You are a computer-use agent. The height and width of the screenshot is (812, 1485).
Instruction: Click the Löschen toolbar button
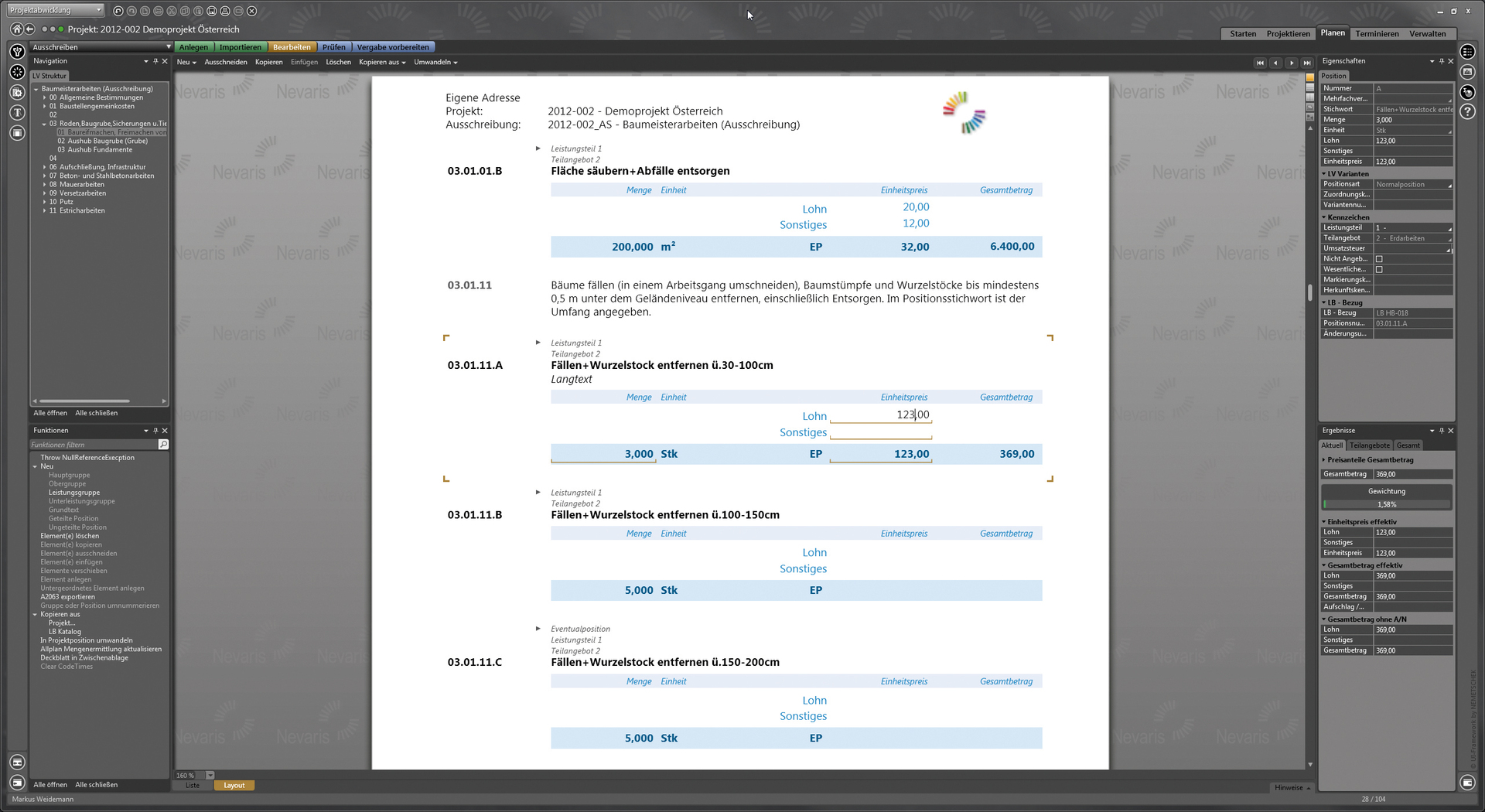coord(338,62)
